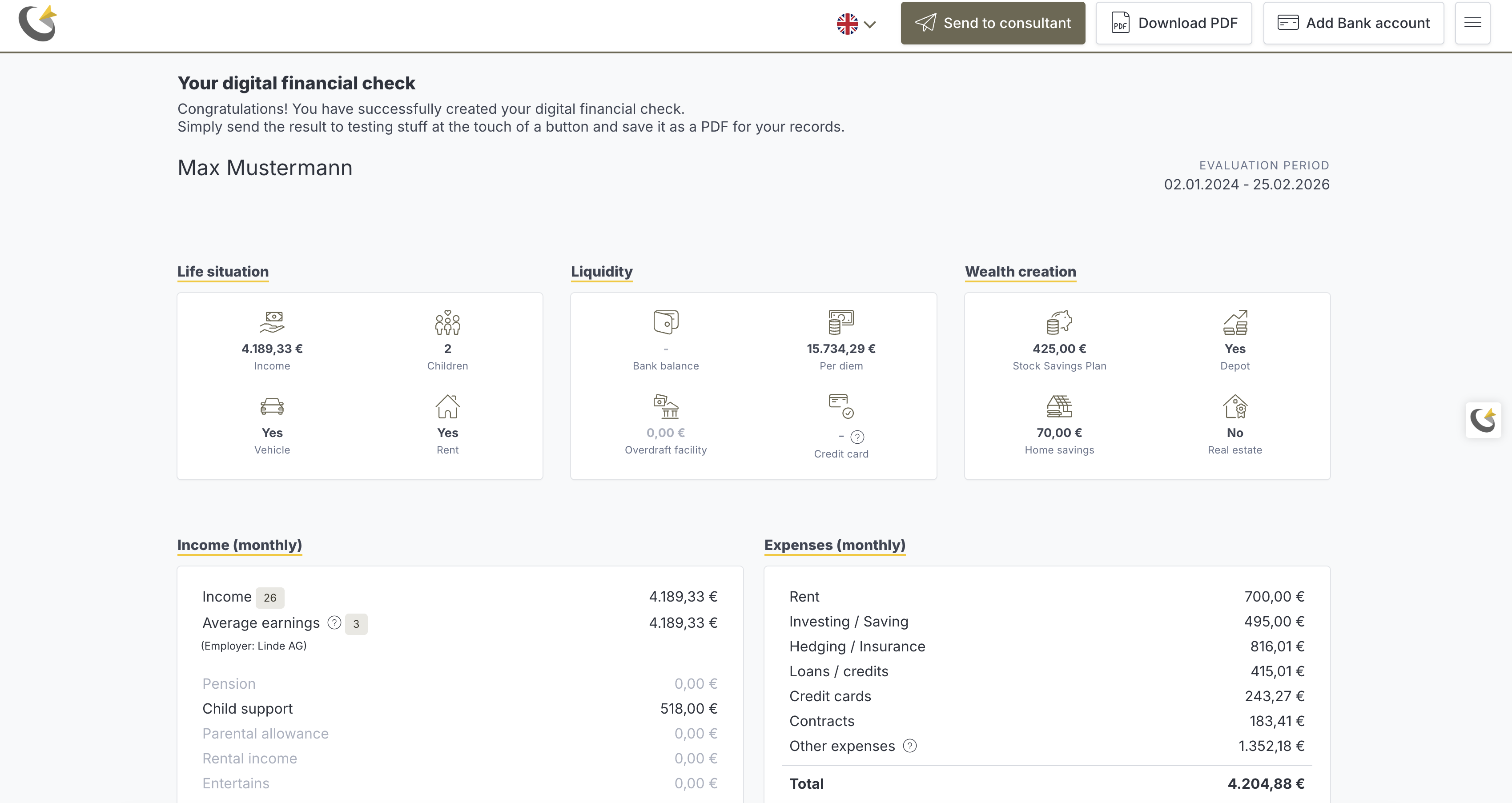Screen dimensions: 1512x803
Task: Click the Children family icon
Action: 447,322
